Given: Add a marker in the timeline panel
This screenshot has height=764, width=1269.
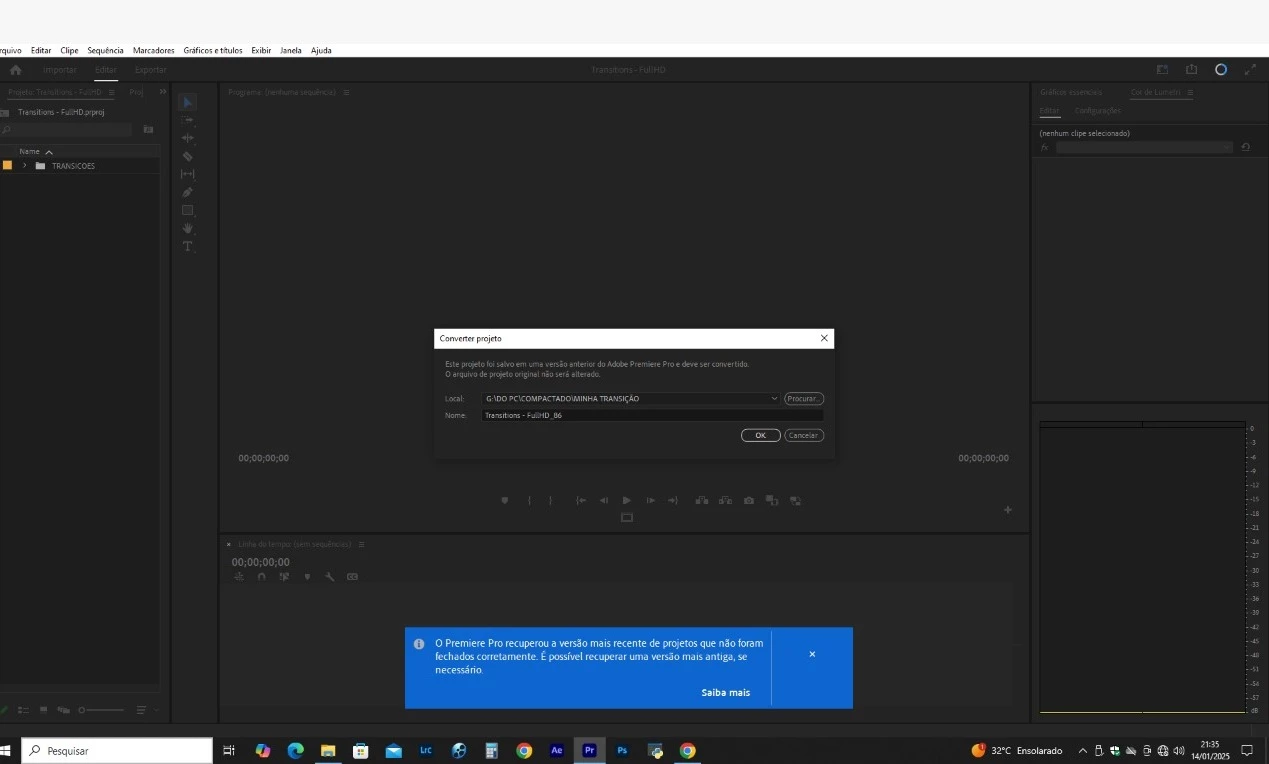Looking at the screenshot, I should [307, 577].
